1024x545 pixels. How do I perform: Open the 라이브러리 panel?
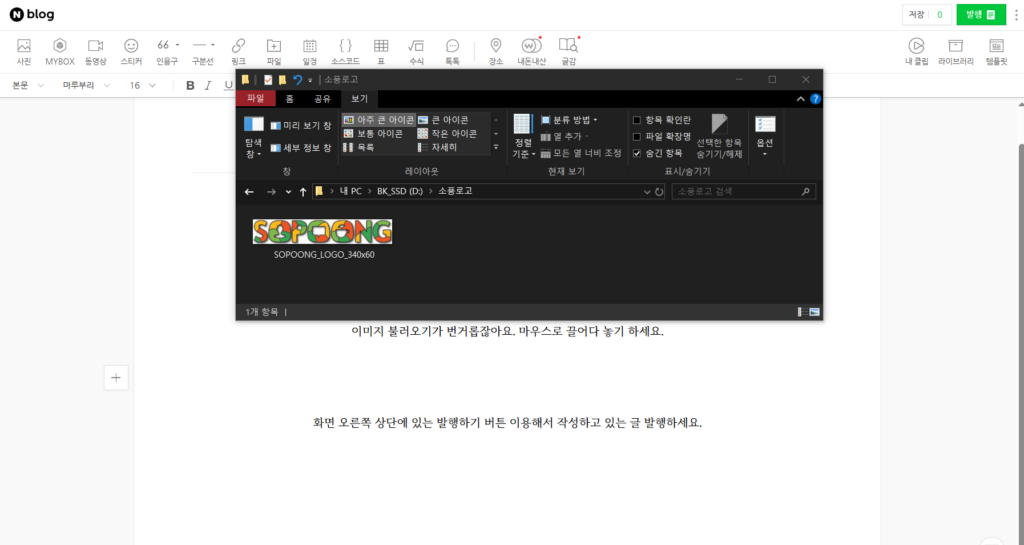(955, 52)
